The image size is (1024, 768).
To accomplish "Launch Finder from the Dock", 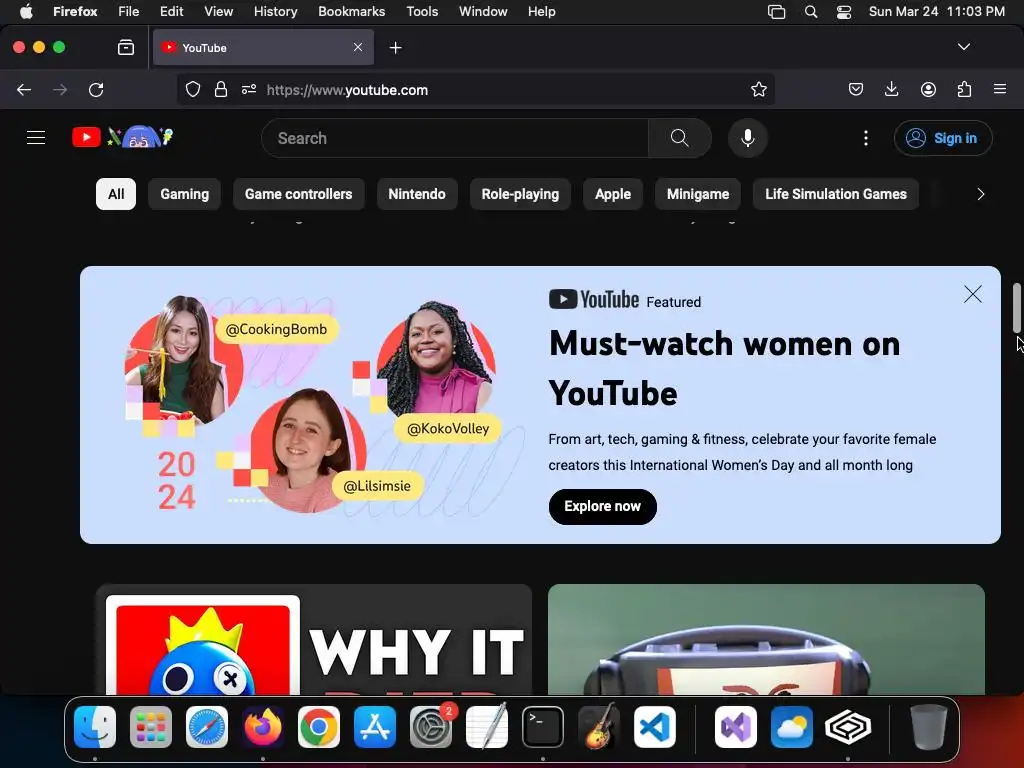I will [x=95, y=727].
